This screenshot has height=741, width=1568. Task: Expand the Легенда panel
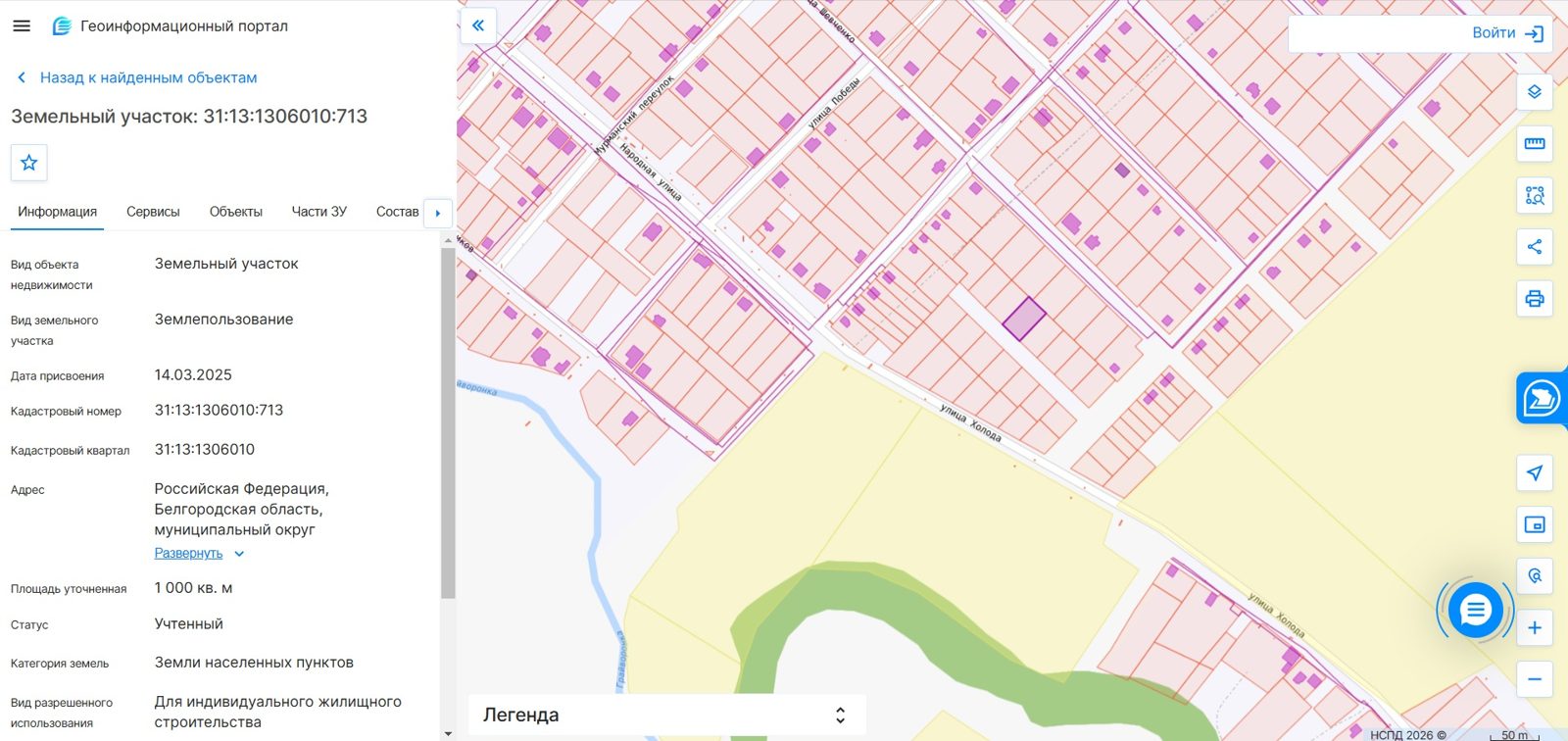pyautogui.click(x=667, y=716)
